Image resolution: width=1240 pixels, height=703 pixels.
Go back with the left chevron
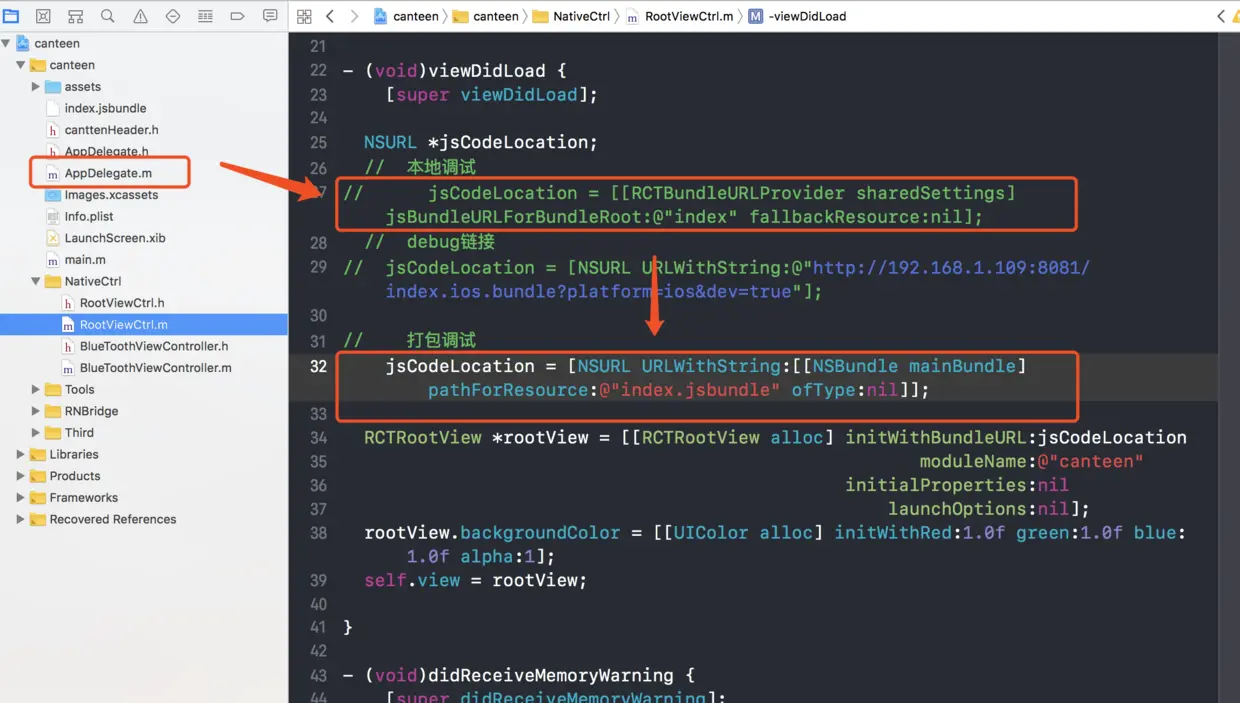click(x=330, y=16)
